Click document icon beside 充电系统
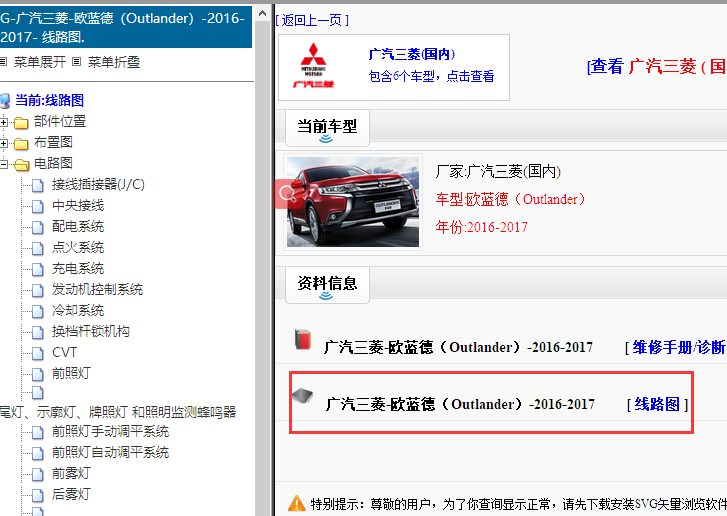Screen dimensions: 727x516 click(x=38, y=269)
